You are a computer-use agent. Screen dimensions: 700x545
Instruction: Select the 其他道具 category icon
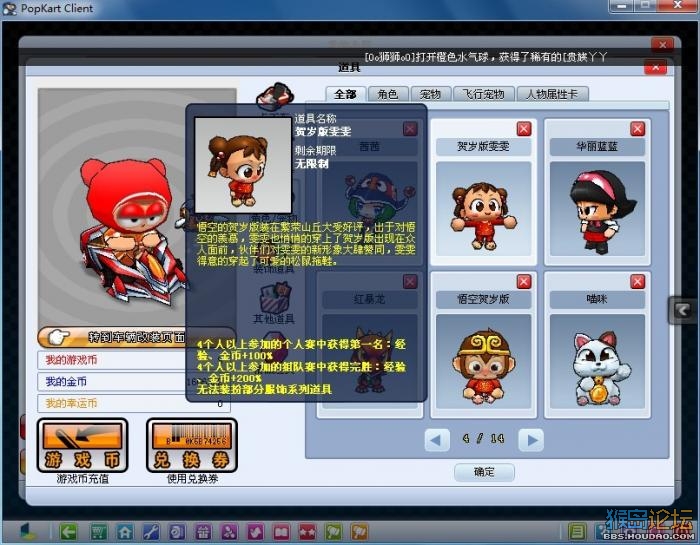tap(274, 298)
